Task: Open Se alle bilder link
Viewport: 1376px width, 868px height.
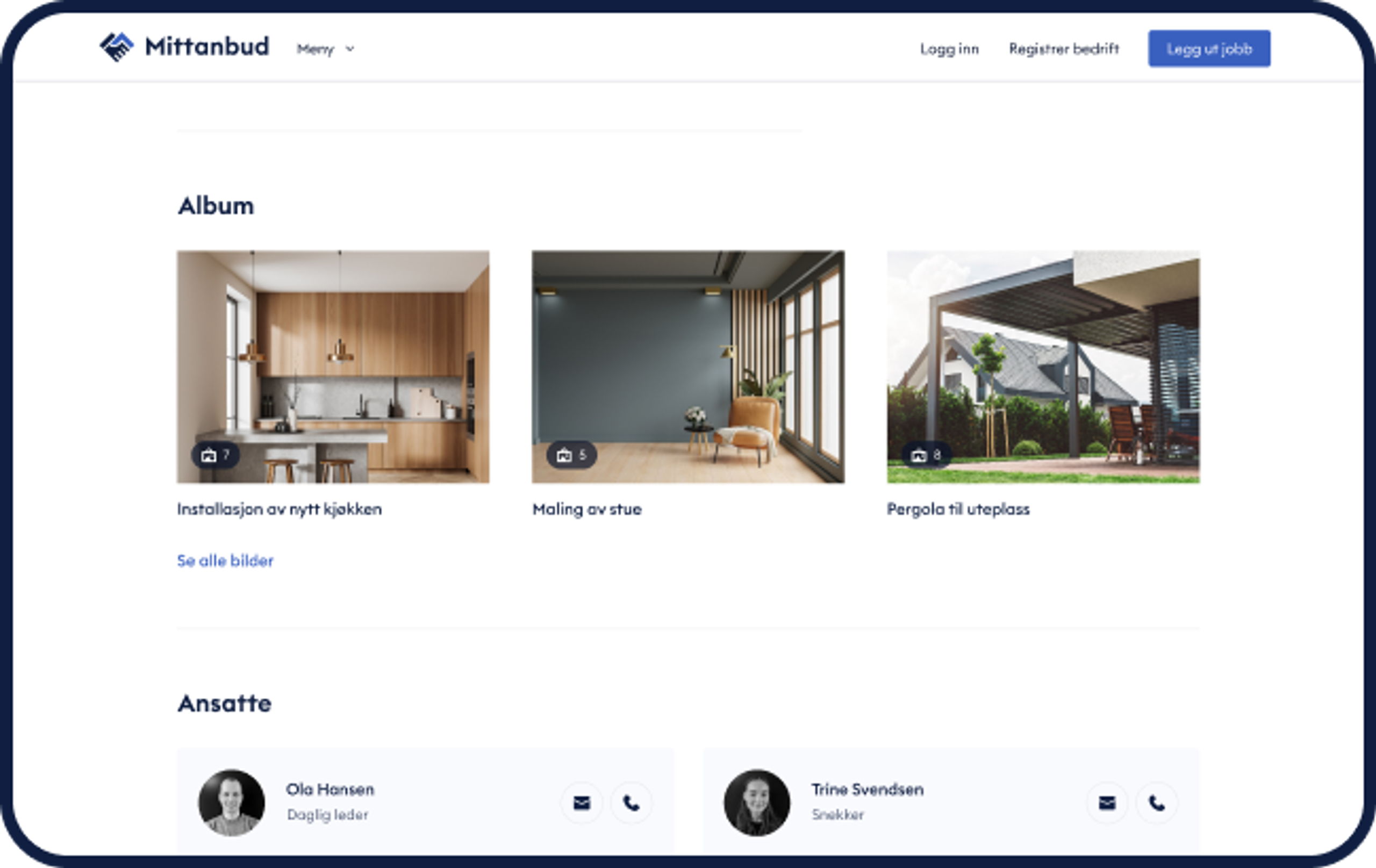Action: [x=225, y=561]
